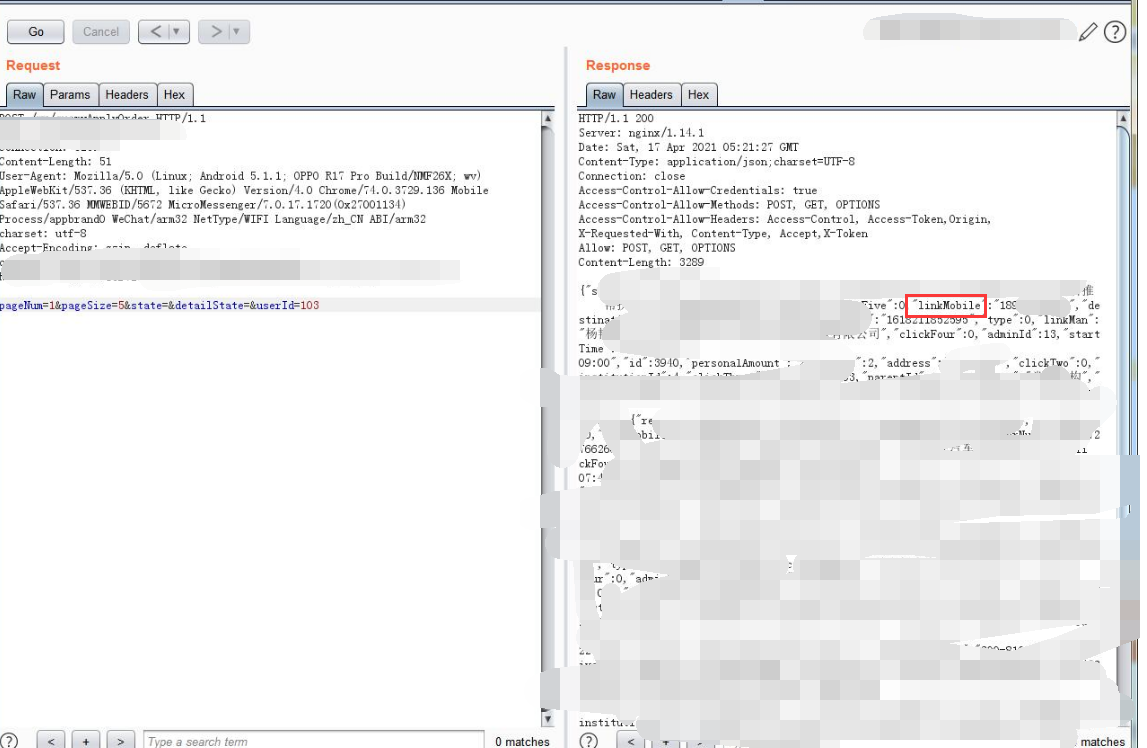This screenshot has height=748, width=1147.
Task: Open the help question mark icon top right
Action: [x=1115, y=31]
